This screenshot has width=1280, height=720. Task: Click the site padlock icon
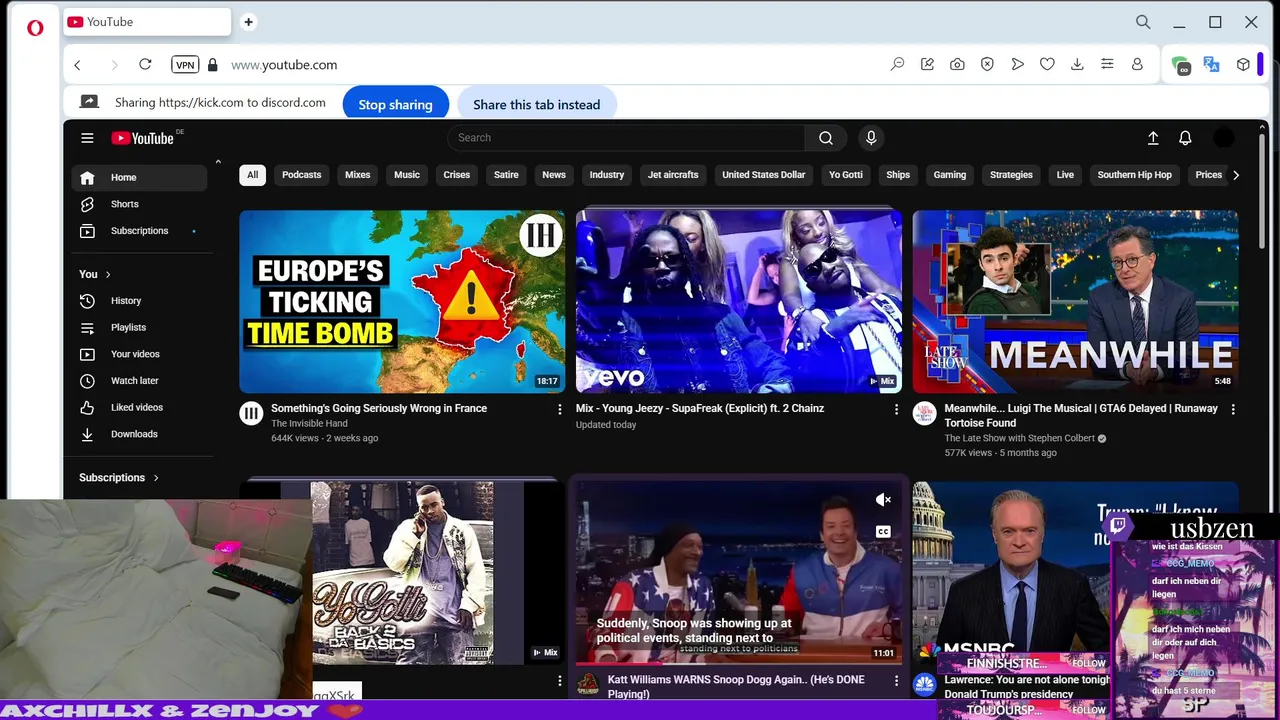[x=212, y=64]
